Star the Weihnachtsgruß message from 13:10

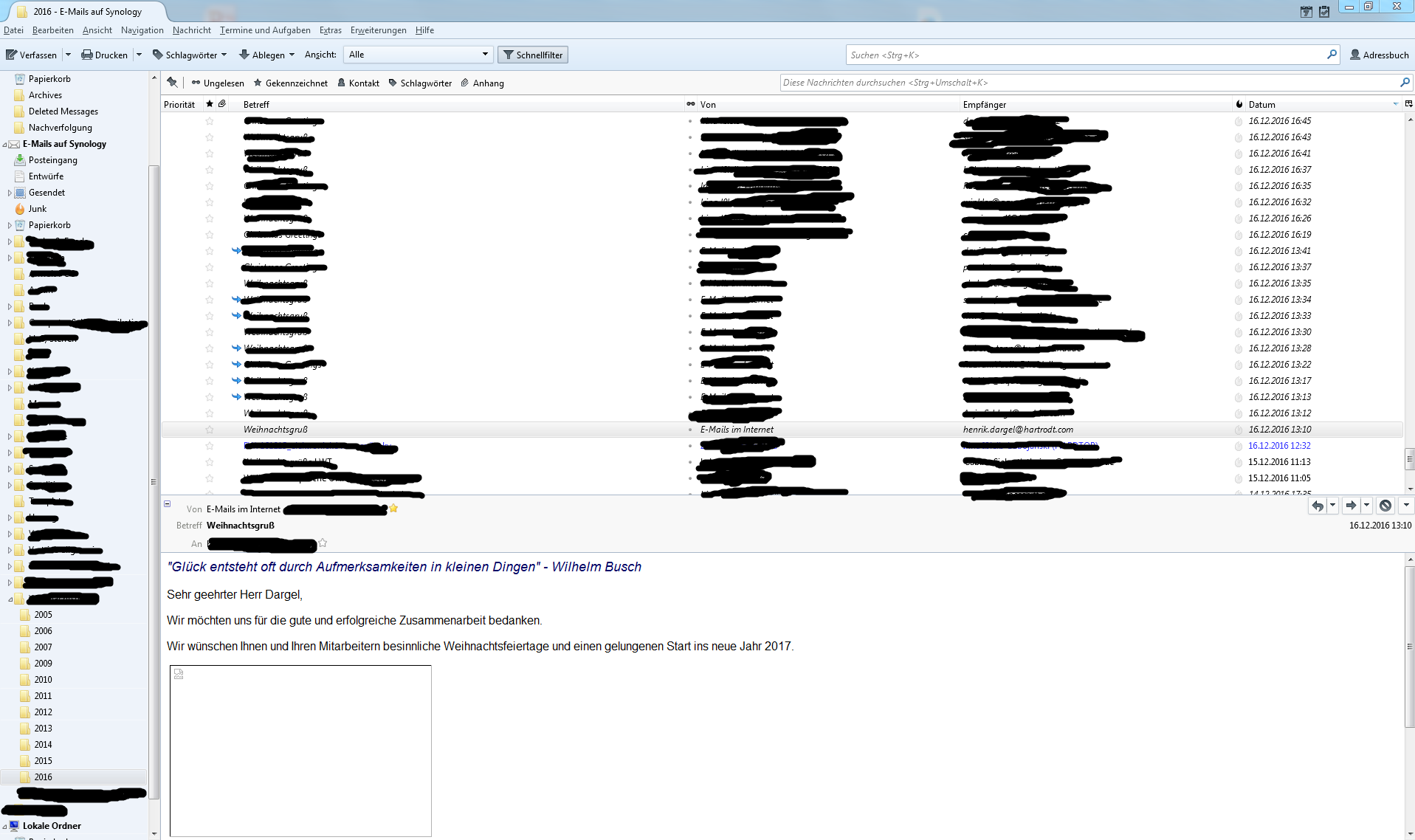tap(210, 430)
